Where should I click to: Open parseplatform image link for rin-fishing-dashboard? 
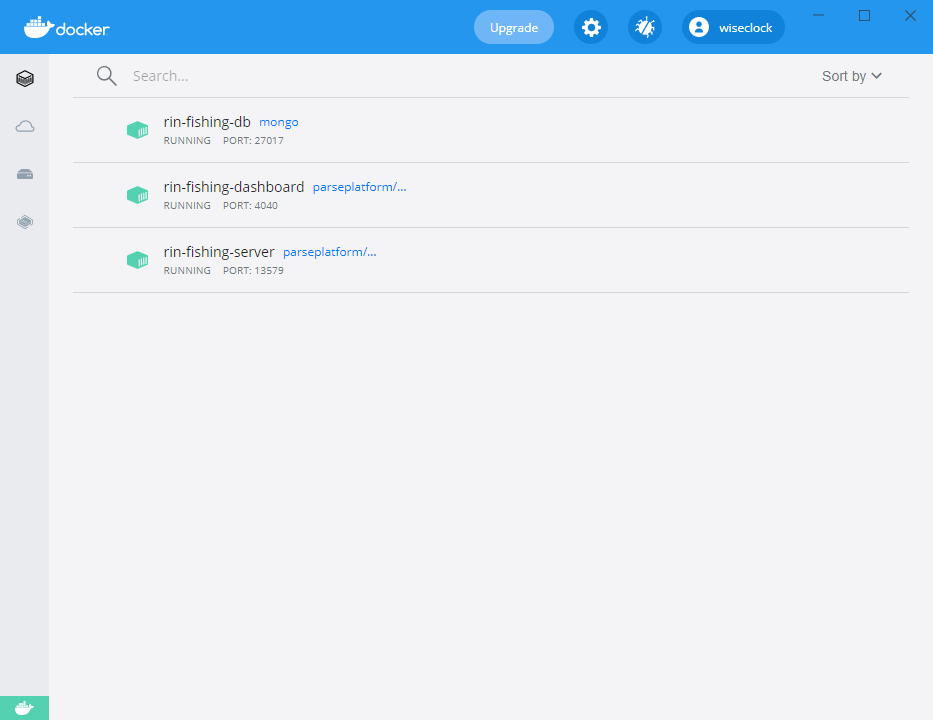(x=359, y=187)
